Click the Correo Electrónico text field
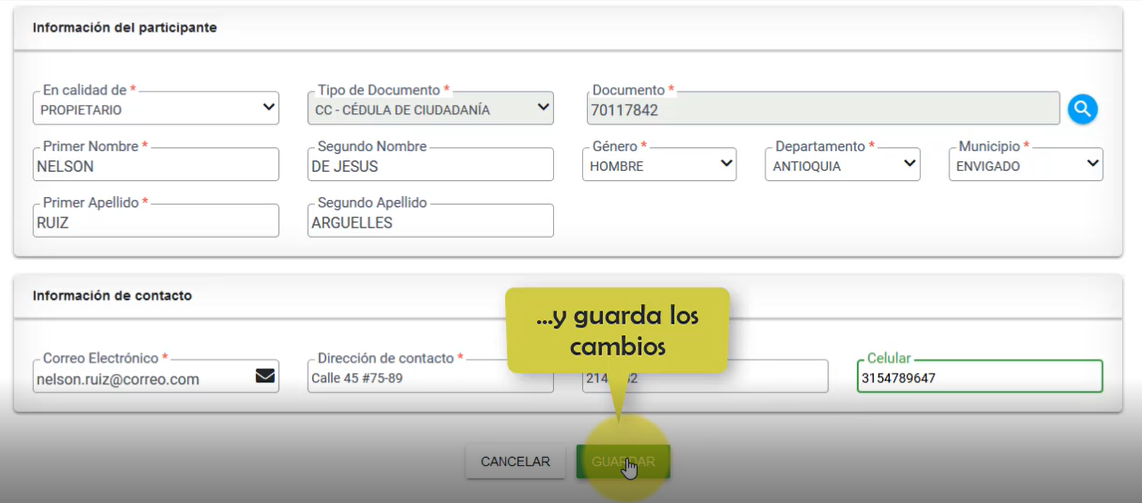The height and width of the screenshot is (503, 1142). click(140, 378)
